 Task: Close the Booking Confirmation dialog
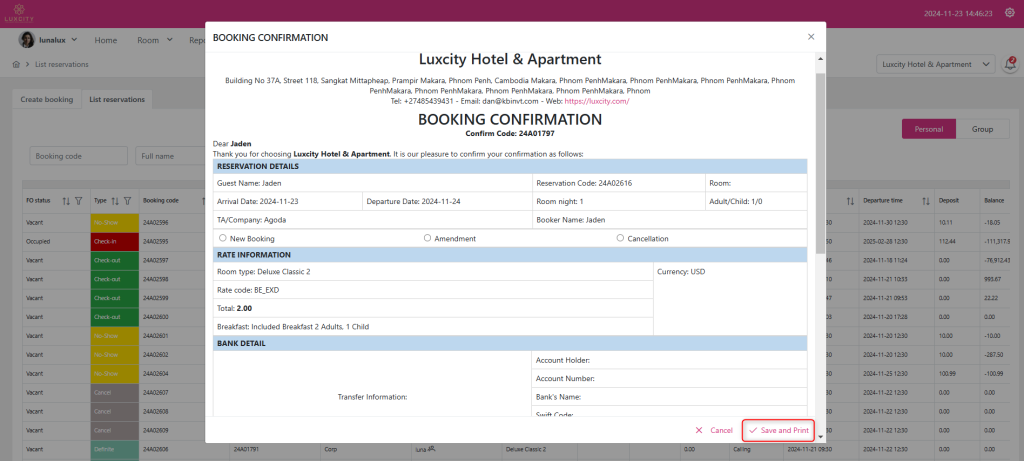(811, 37)
